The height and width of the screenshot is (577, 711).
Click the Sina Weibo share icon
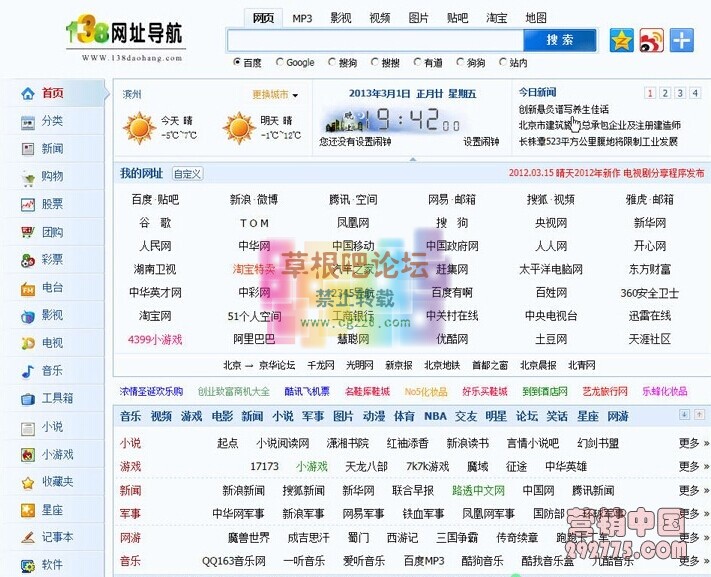[652, 40]
